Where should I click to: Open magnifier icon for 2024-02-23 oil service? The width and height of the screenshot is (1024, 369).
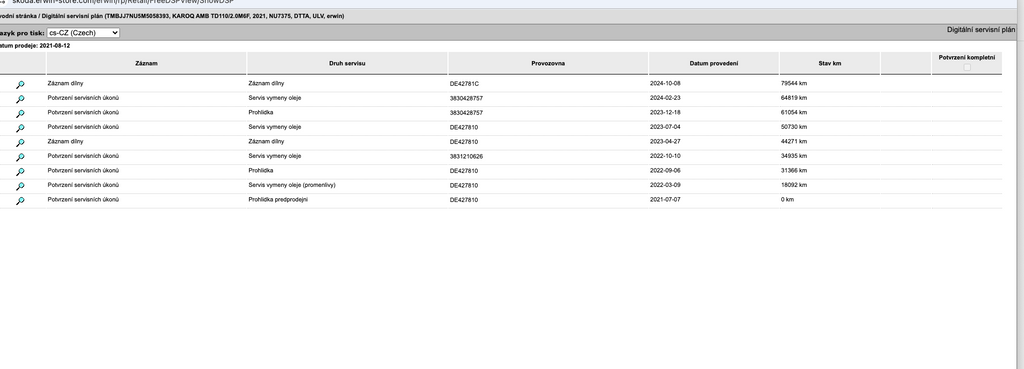click(20, 99)
